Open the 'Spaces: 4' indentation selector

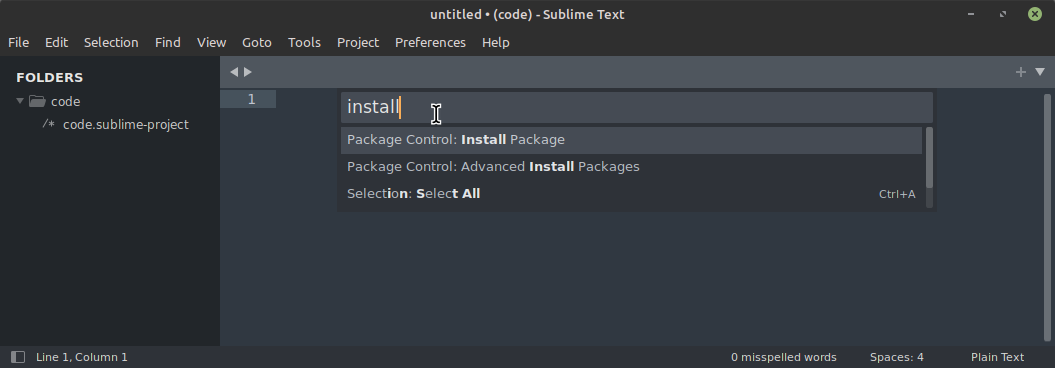pos(897,357)
